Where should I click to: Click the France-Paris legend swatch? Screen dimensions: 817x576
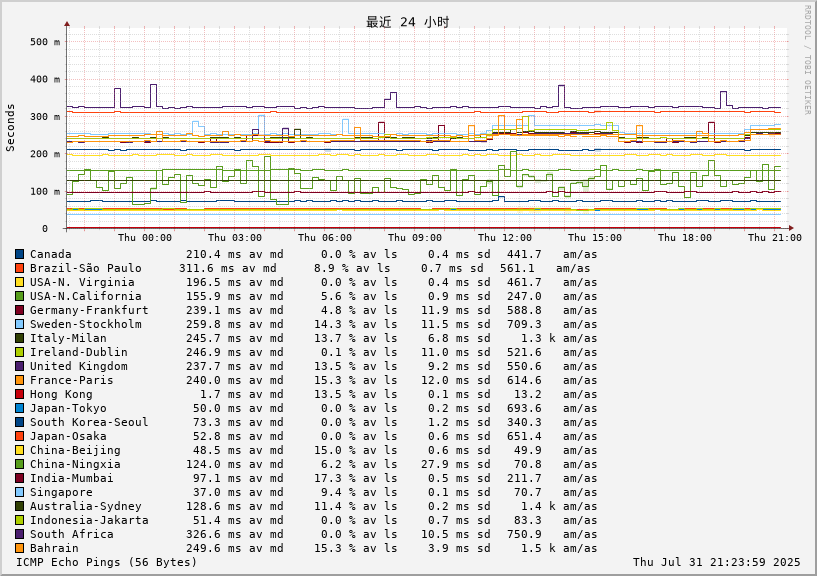(x=20, y=381)
